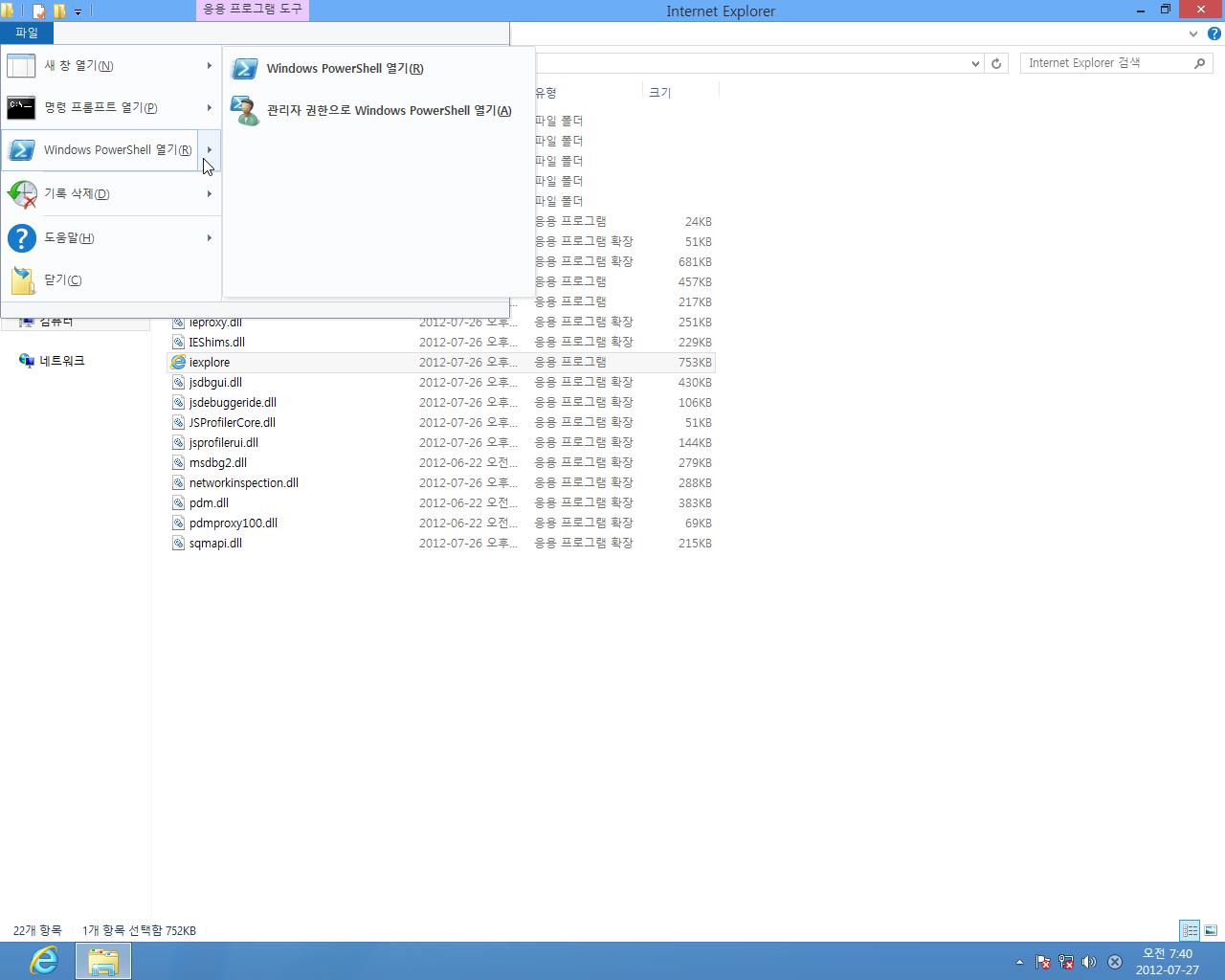Sort by the 유형 column header
The width and height of the screenshot is (1225, 980).
[588, 93]
